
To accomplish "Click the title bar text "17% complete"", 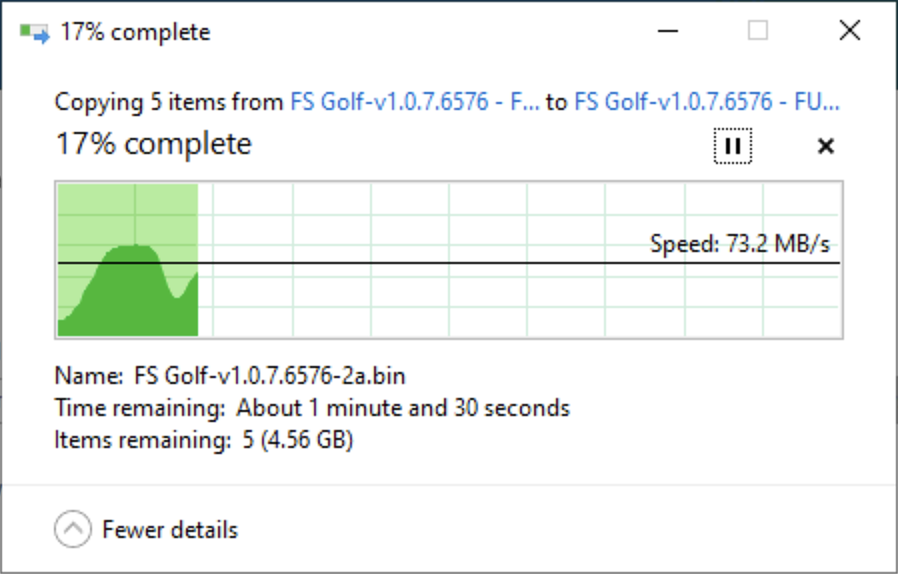I will [x=135, y=33].
